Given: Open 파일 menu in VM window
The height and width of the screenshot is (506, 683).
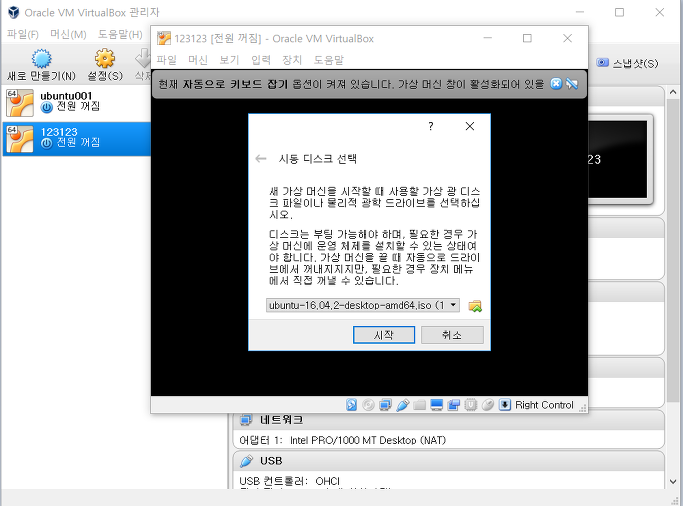Looking at the screenshot, I should pos(167,60).
